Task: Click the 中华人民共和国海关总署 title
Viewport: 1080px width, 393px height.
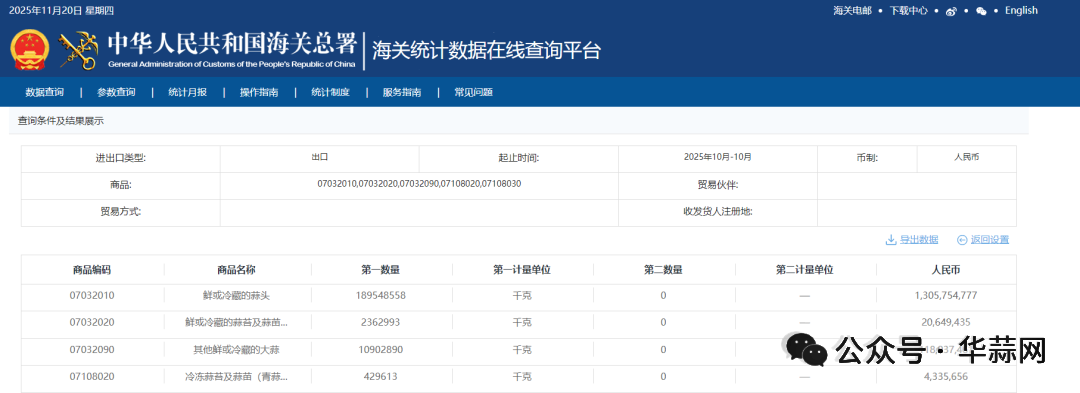Action: pos(231,45)
